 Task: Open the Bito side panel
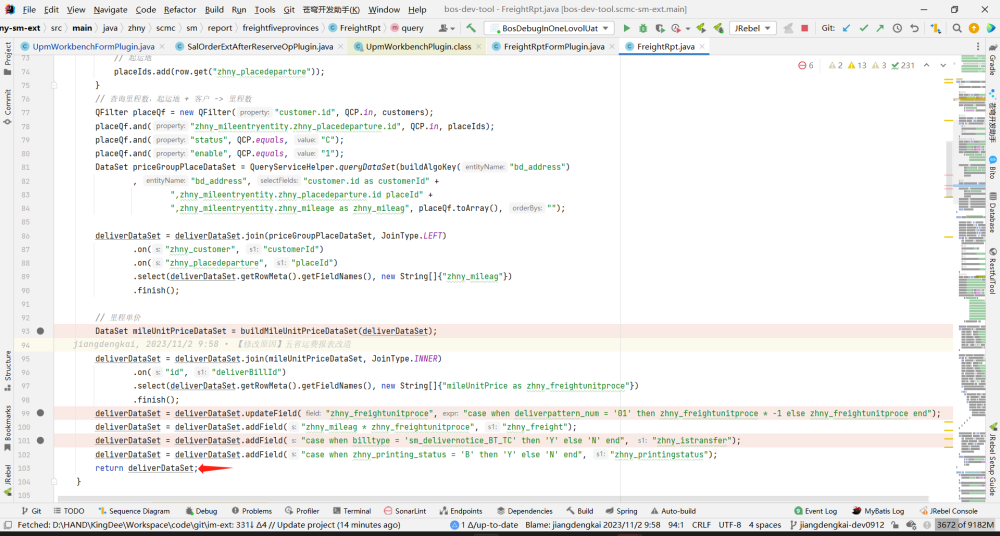coord(992,169)
